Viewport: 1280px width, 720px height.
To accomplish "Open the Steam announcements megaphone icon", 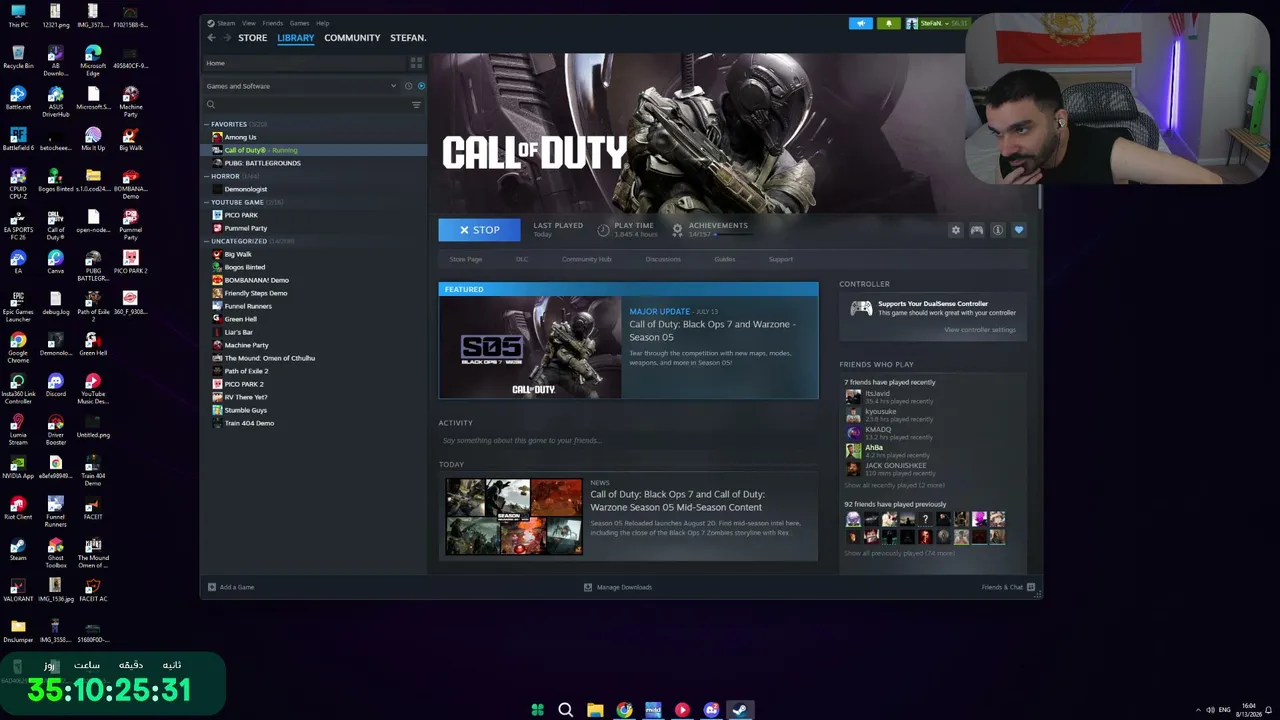I will pos(861,23).
